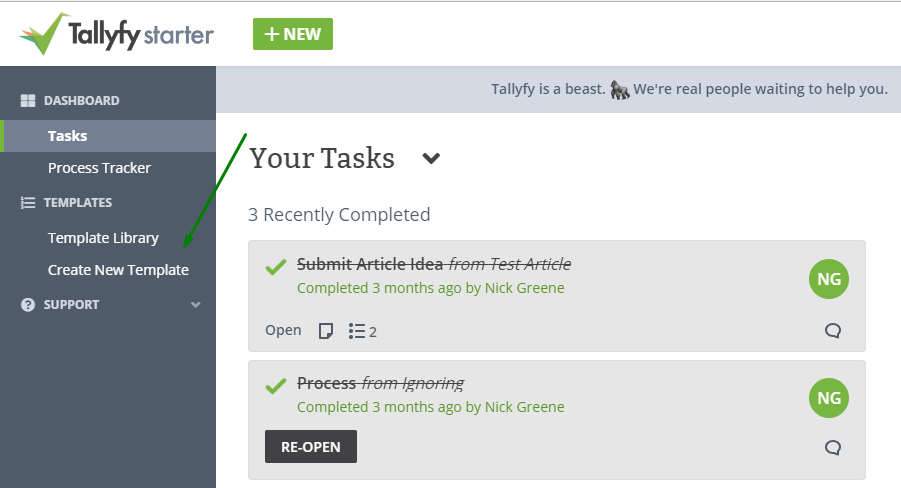Click the Support question mark icon
The height and width of the screenshot is (488, 901).
click(x=28, y=305)
